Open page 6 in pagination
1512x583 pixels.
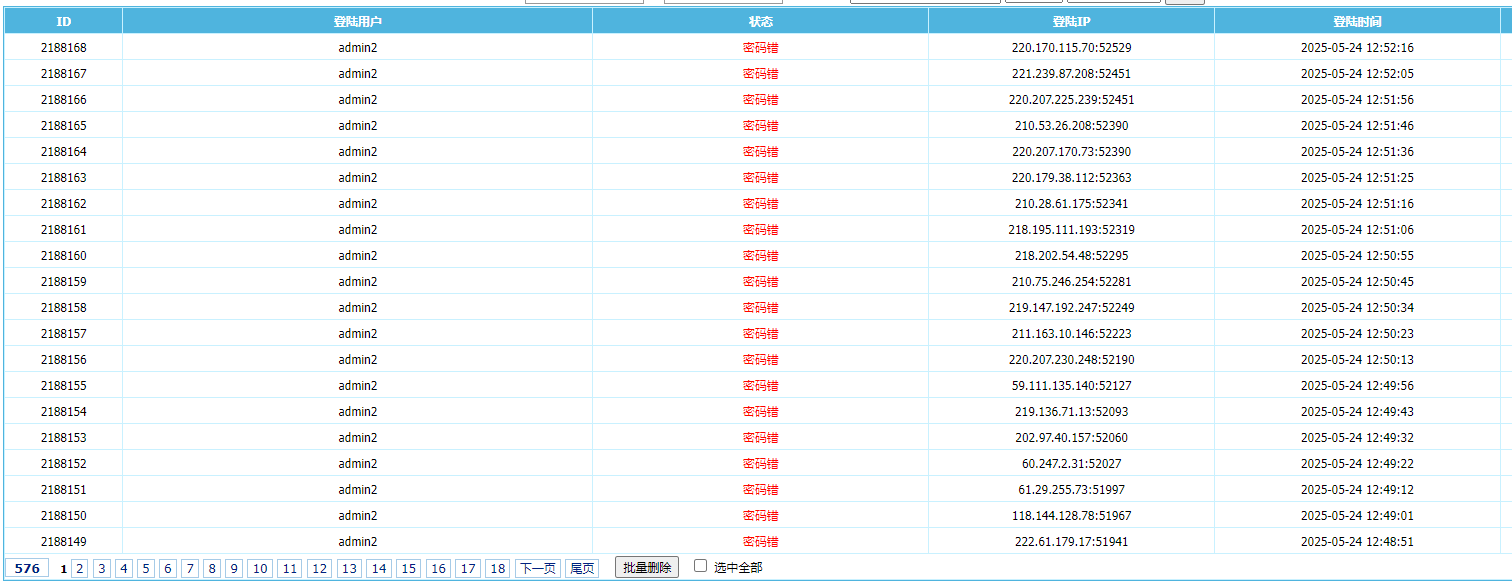coord(167,568)
